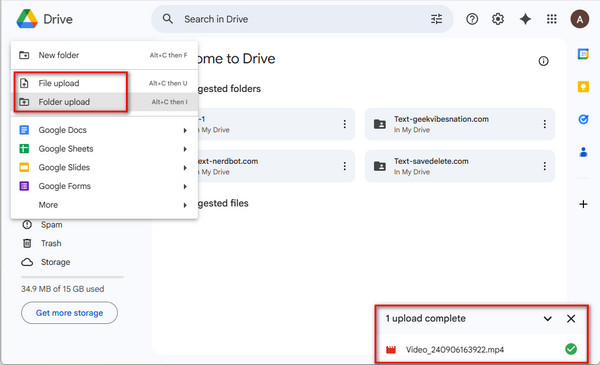The height and width of the screenshot is (365, 600).
Task: Open Storage in the sidebar
Action: tap(55, 262)
